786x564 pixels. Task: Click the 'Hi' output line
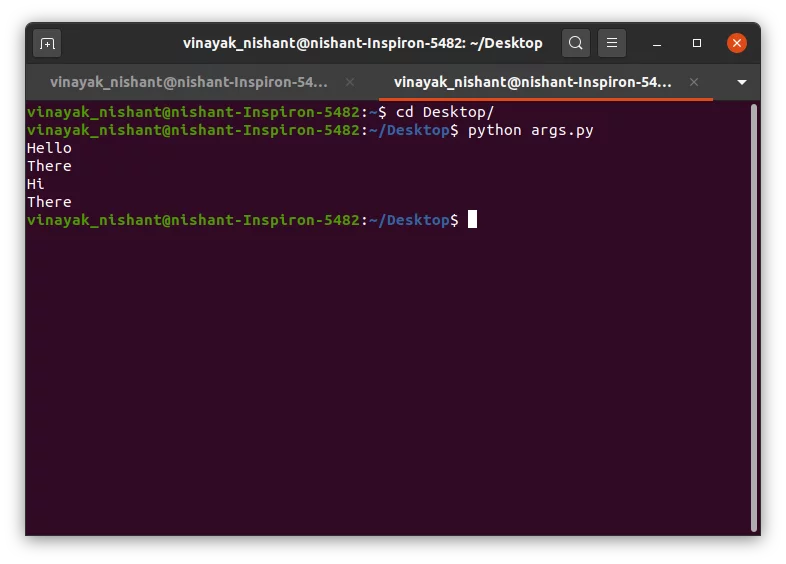(x=36, y=184)
